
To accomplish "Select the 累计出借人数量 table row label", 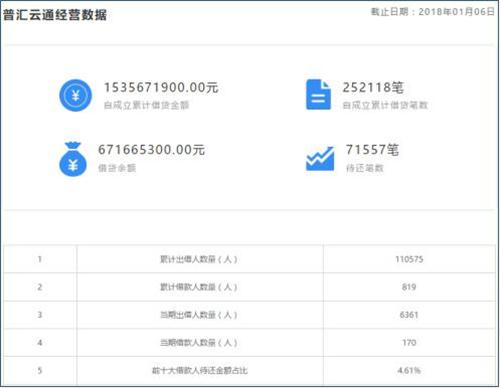I will click(x=199, y=259).
